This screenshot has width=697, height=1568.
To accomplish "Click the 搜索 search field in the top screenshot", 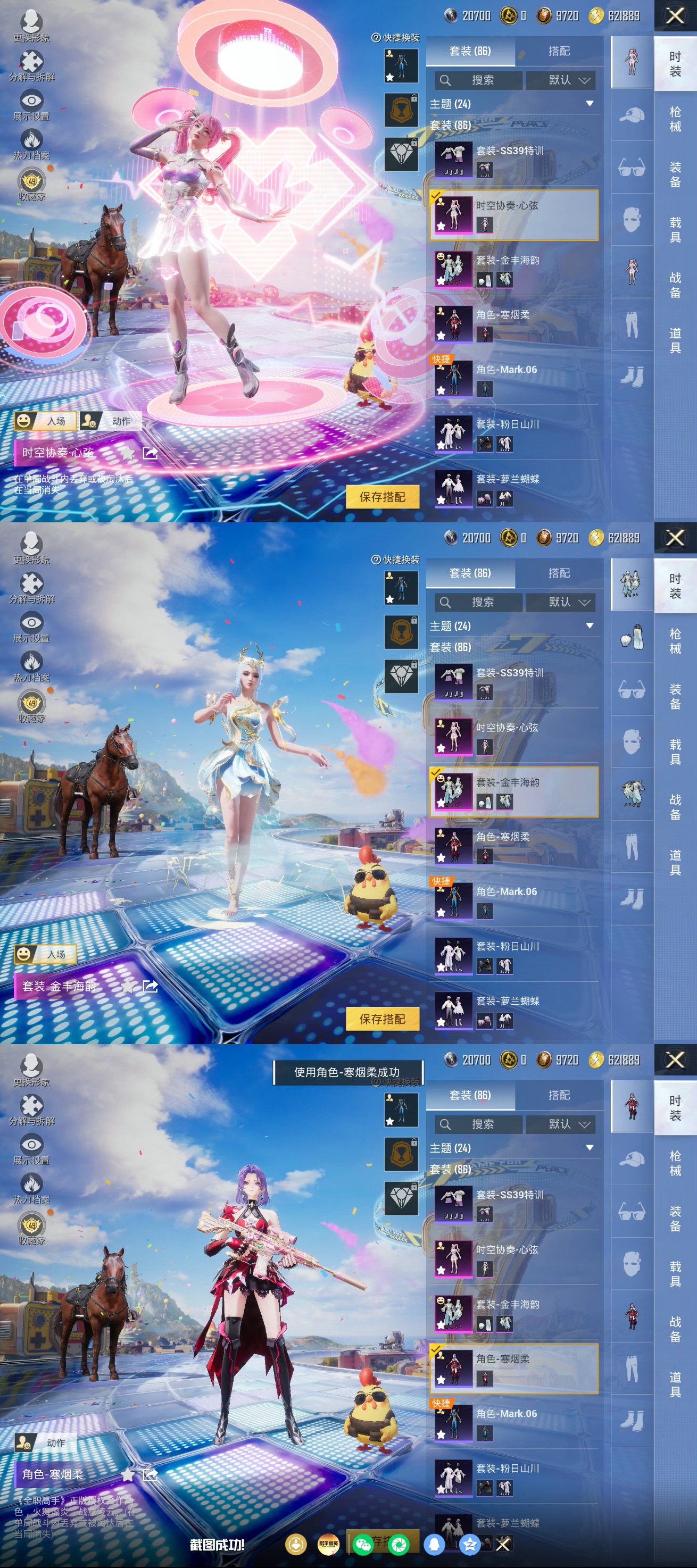I will 479,80.
